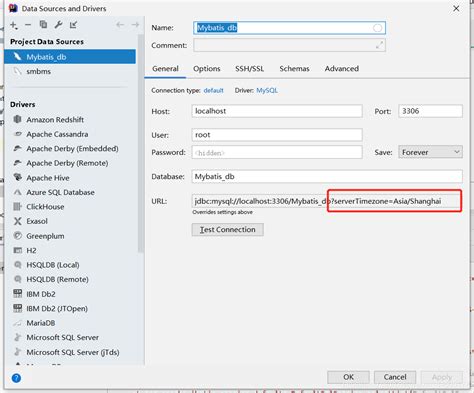
Task: Click the Port field showing 3306
Action: pyautogui.click(x=430, y=111)
